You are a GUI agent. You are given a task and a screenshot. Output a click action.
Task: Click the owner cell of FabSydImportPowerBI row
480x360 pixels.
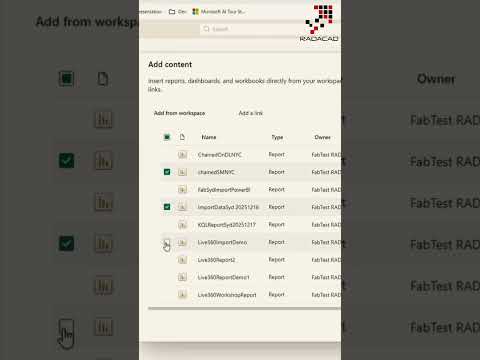click(x=326, y=190)
